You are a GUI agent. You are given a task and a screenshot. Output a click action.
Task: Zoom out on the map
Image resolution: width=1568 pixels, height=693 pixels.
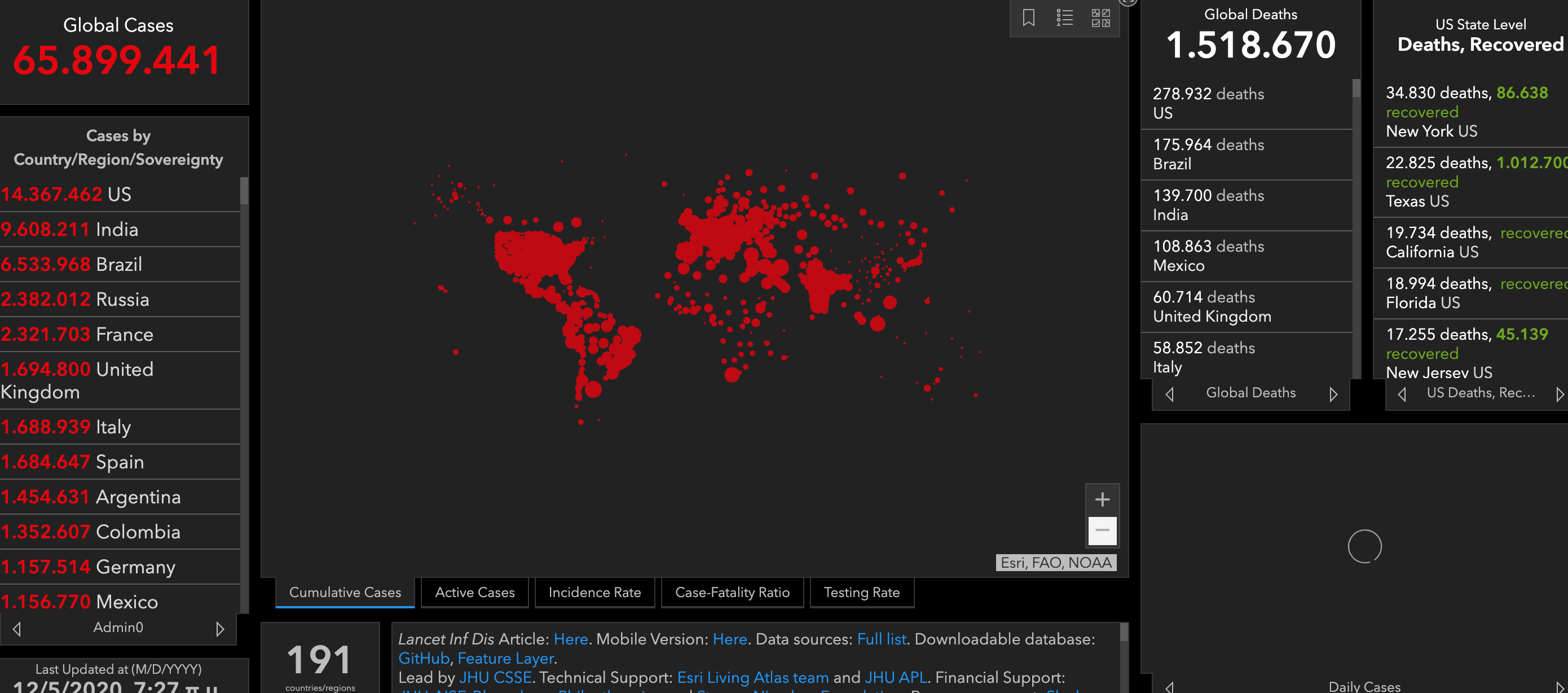[x=1102, y=530]
